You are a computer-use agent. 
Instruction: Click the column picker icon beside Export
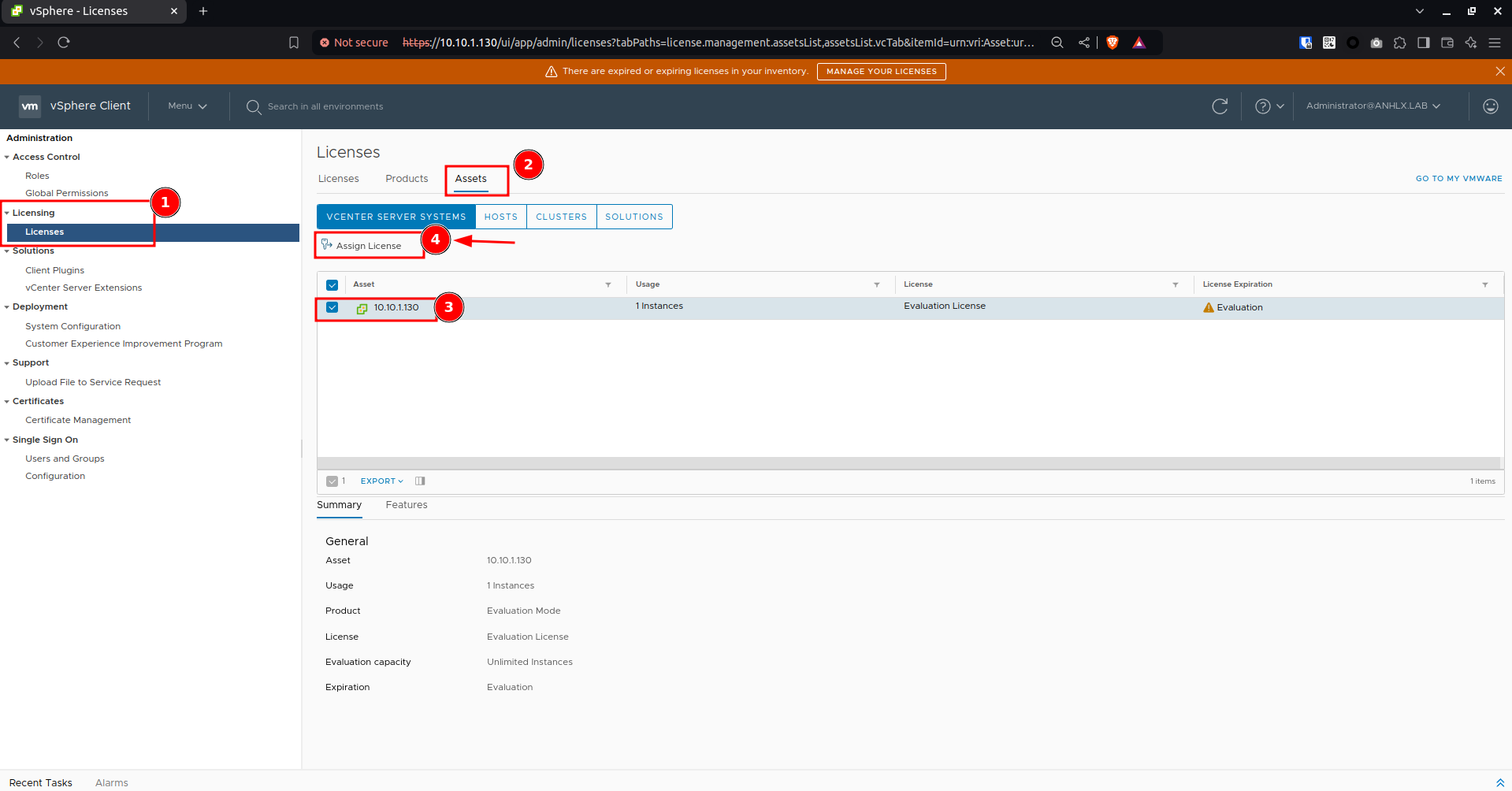pos(420,481)
